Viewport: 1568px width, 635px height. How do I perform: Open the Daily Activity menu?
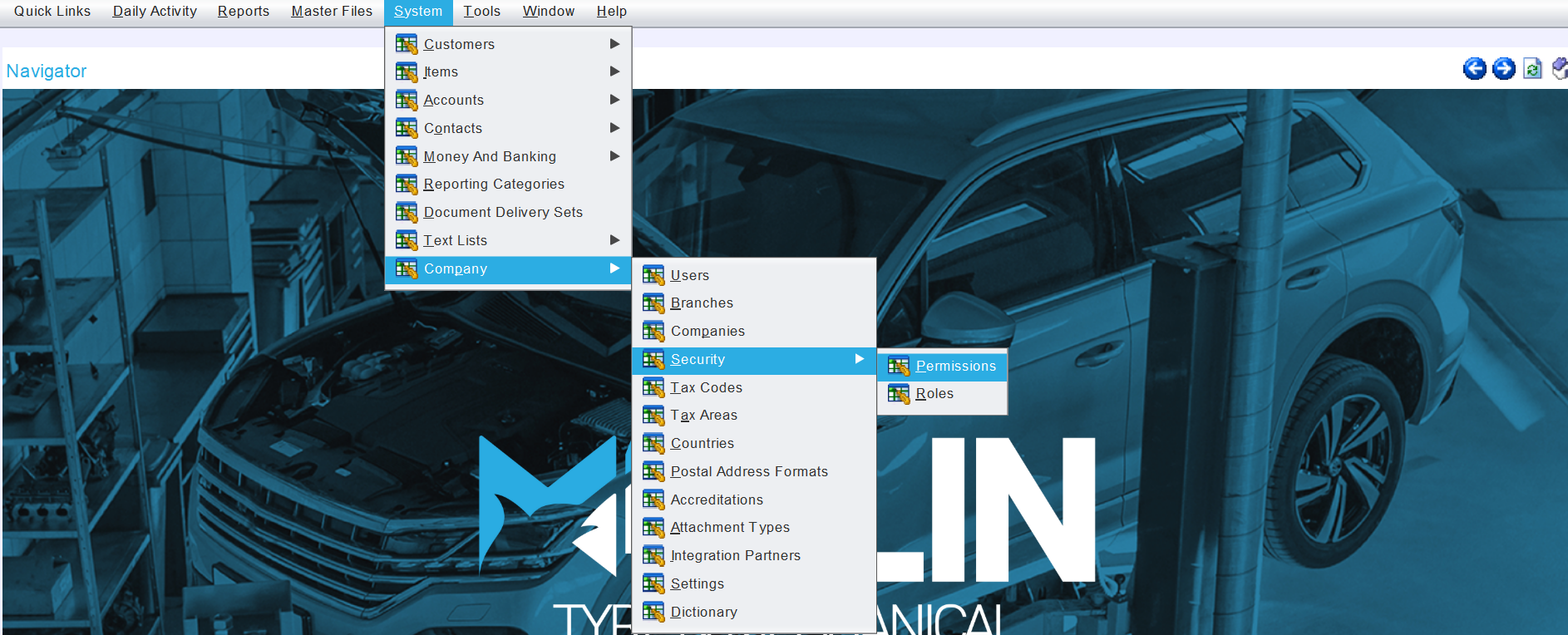(155, 12)
